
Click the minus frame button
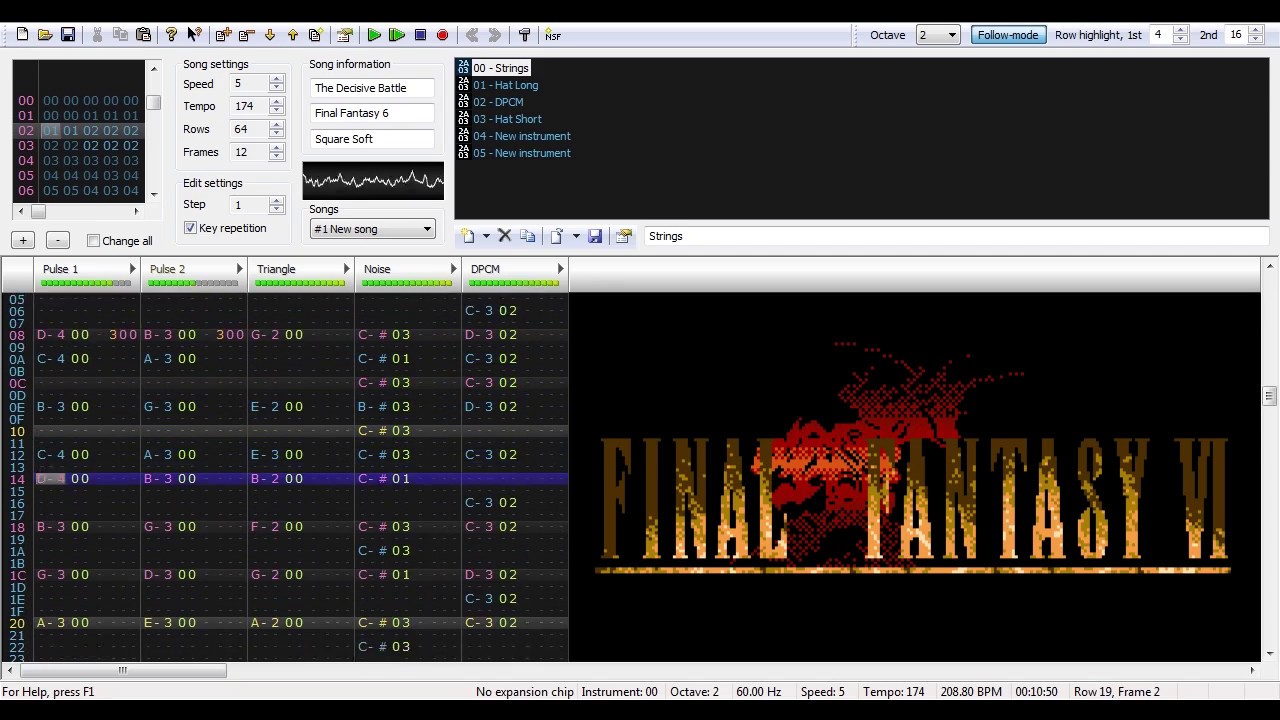coord(58,240)
